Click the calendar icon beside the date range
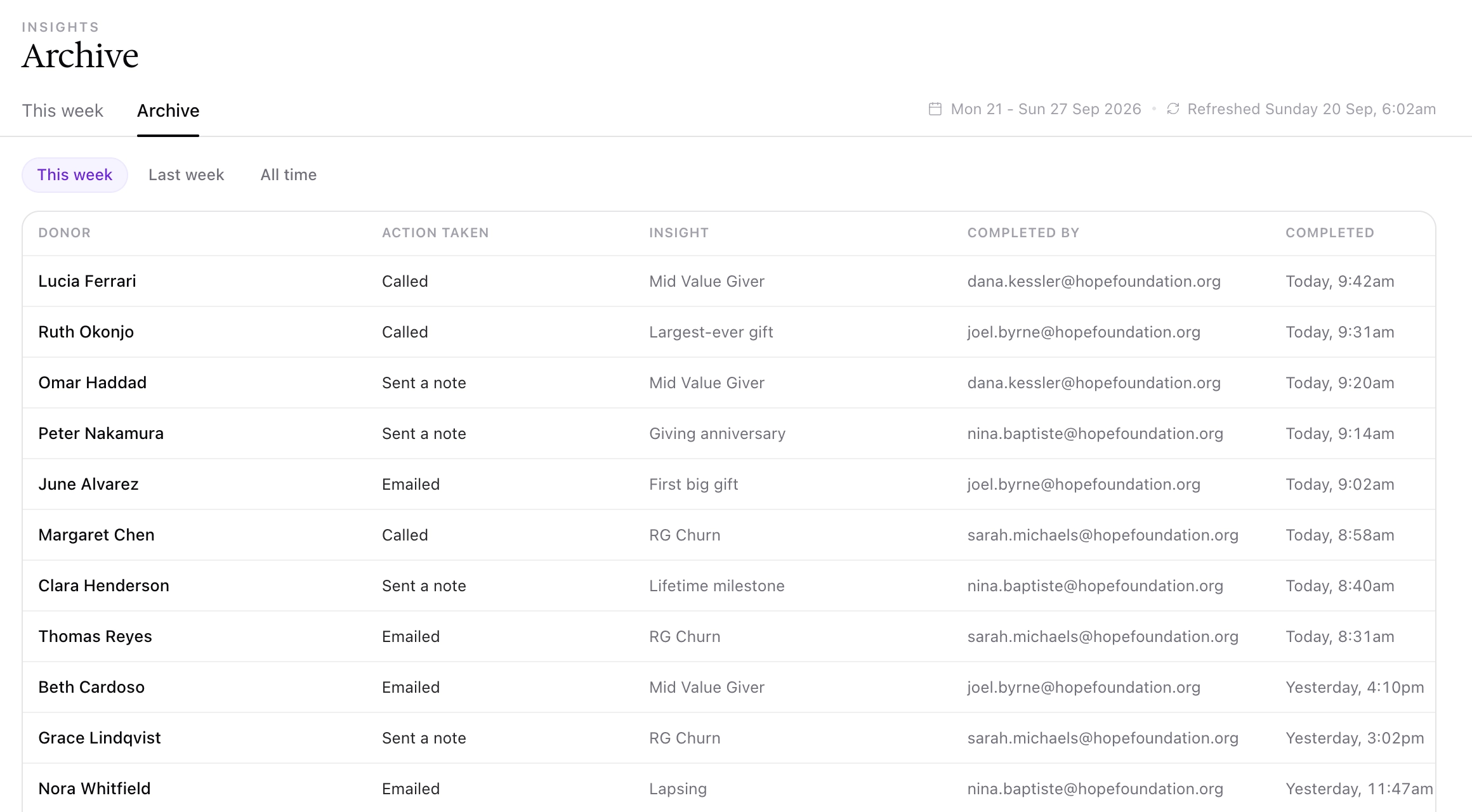The height and width of the screenshot is (812, 1472). point(935,109)
